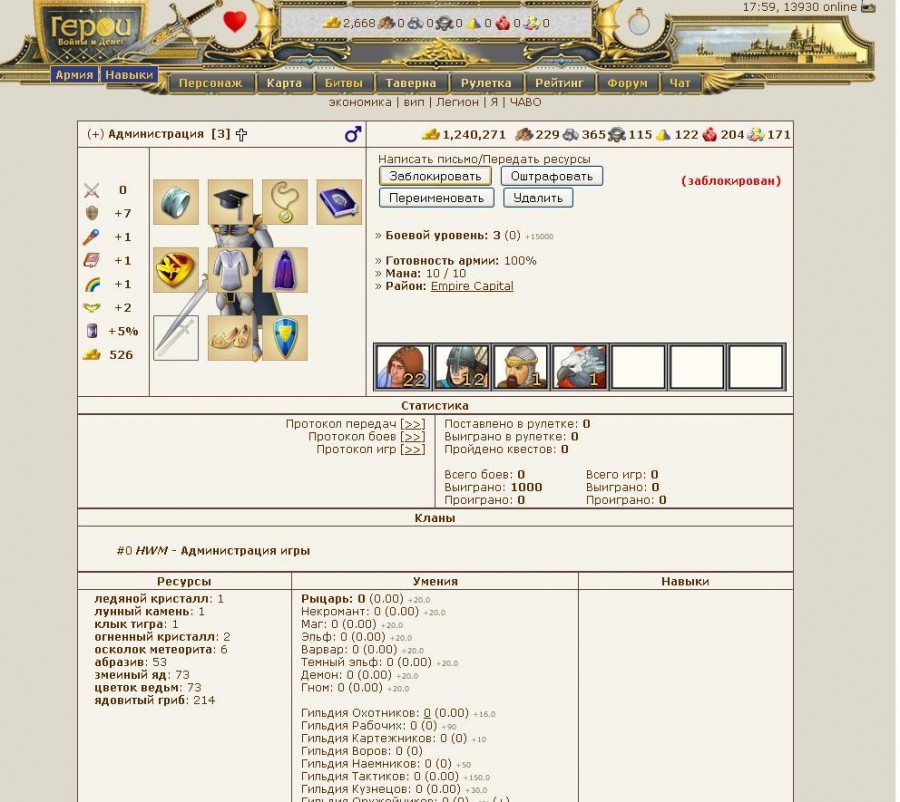Image resolution: width=900 pixels, height=802 pixels.
Task: Select the gold signet ring with bird
Action: 176,270
